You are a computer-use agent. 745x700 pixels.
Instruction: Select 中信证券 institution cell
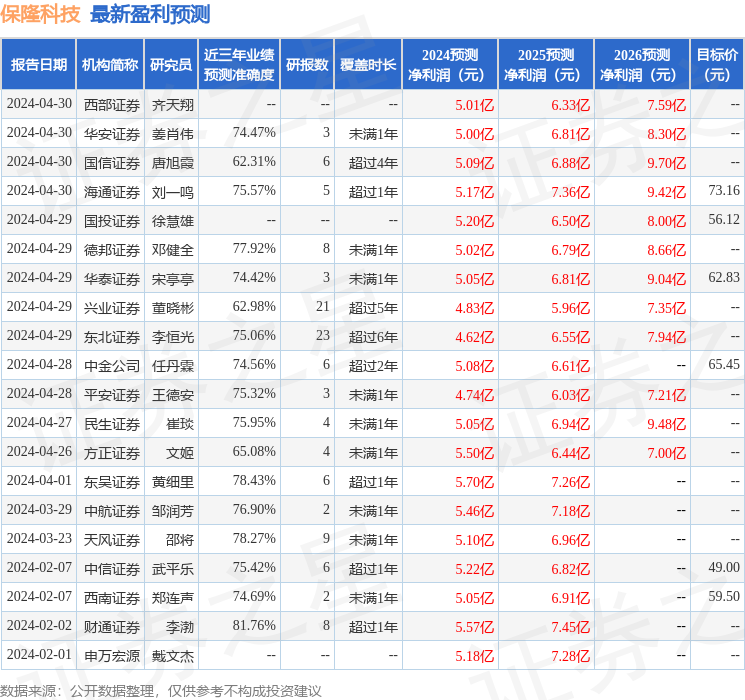(x=112, y=569)
